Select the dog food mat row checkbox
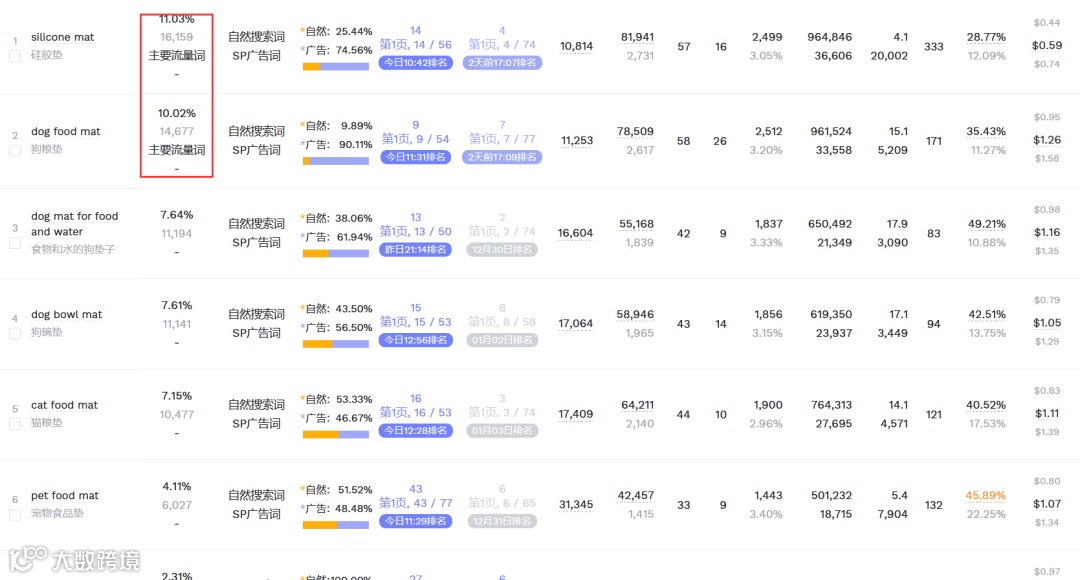The image size is (1080, 580). [15, 150]
